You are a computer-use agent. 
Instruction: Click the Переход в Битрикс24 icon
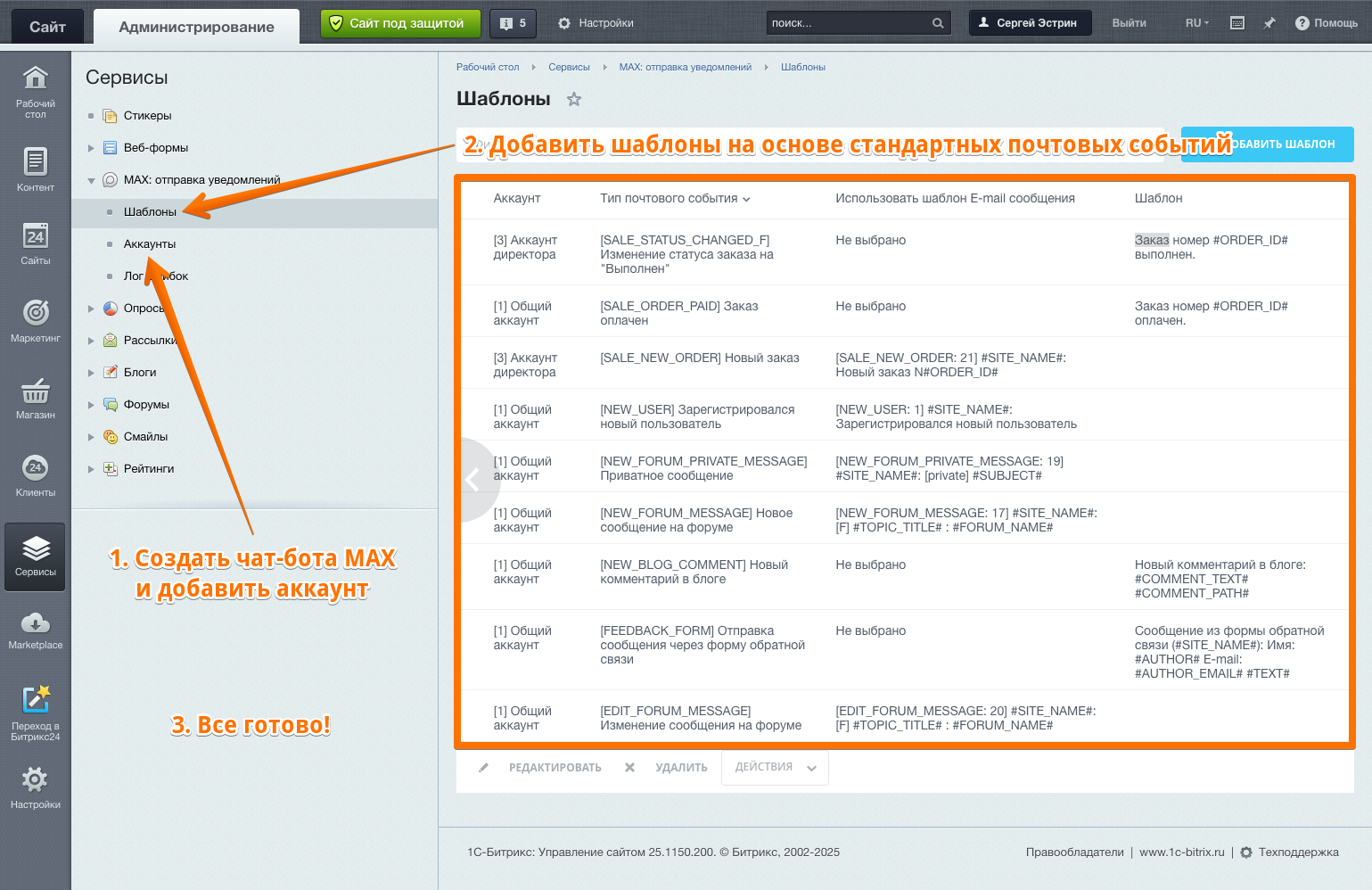coord(35,706)
